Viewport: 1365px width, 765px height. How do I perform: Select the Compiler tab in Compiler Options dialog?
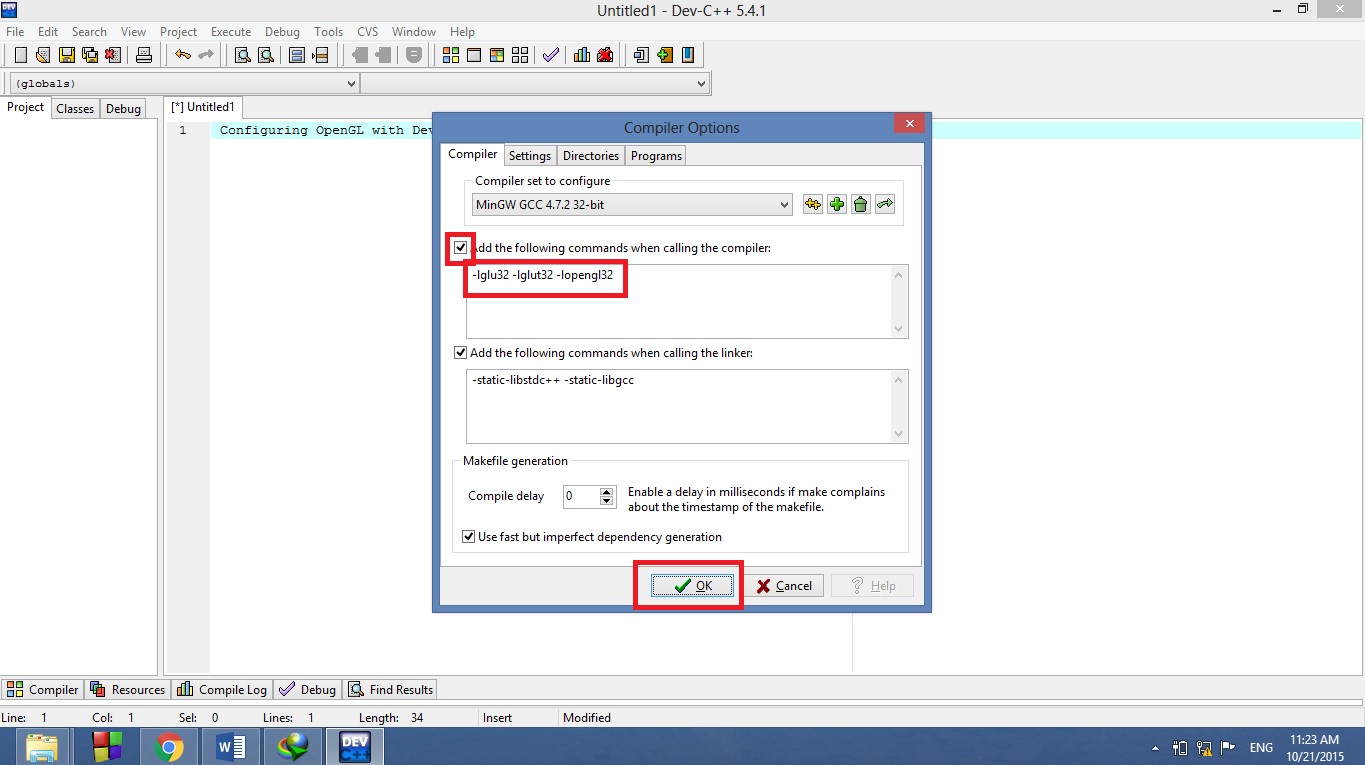(x=472, y=154)
